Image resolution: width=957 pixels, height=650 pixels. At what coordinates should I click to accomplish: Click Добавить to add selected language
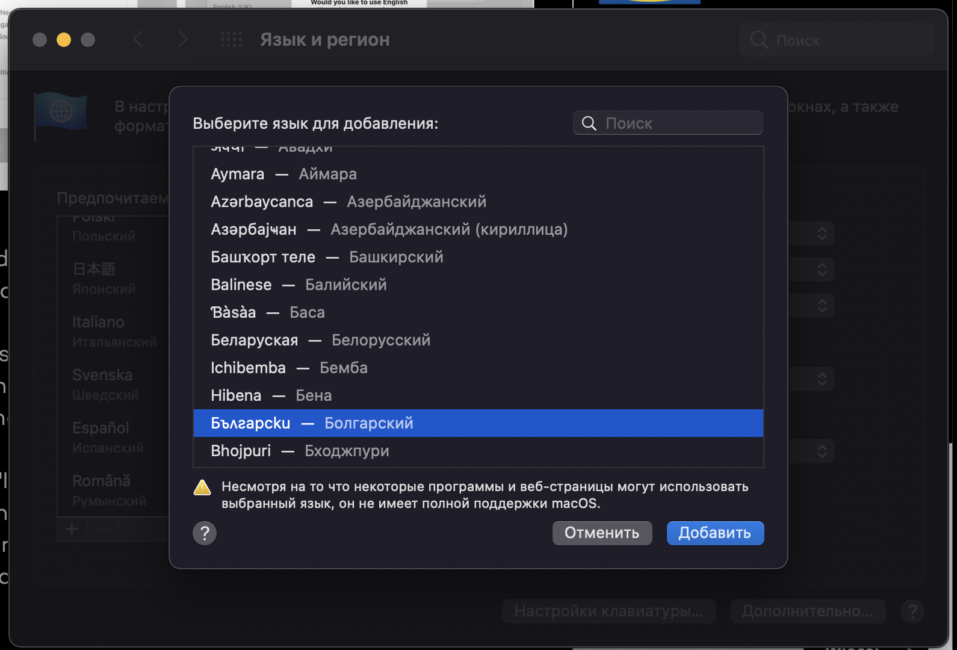click(715, 533)
